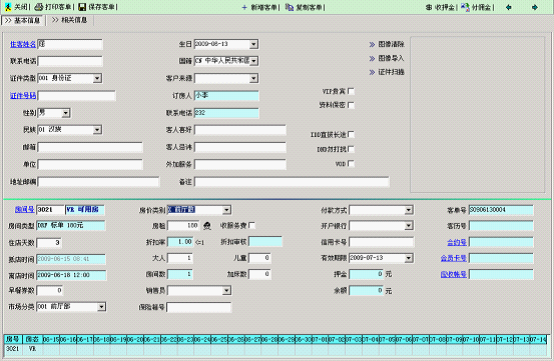Open the 会员卡号 link
The height and width of the screenshot is (361, 554).
pyautogui.click(x=453, y=258)
